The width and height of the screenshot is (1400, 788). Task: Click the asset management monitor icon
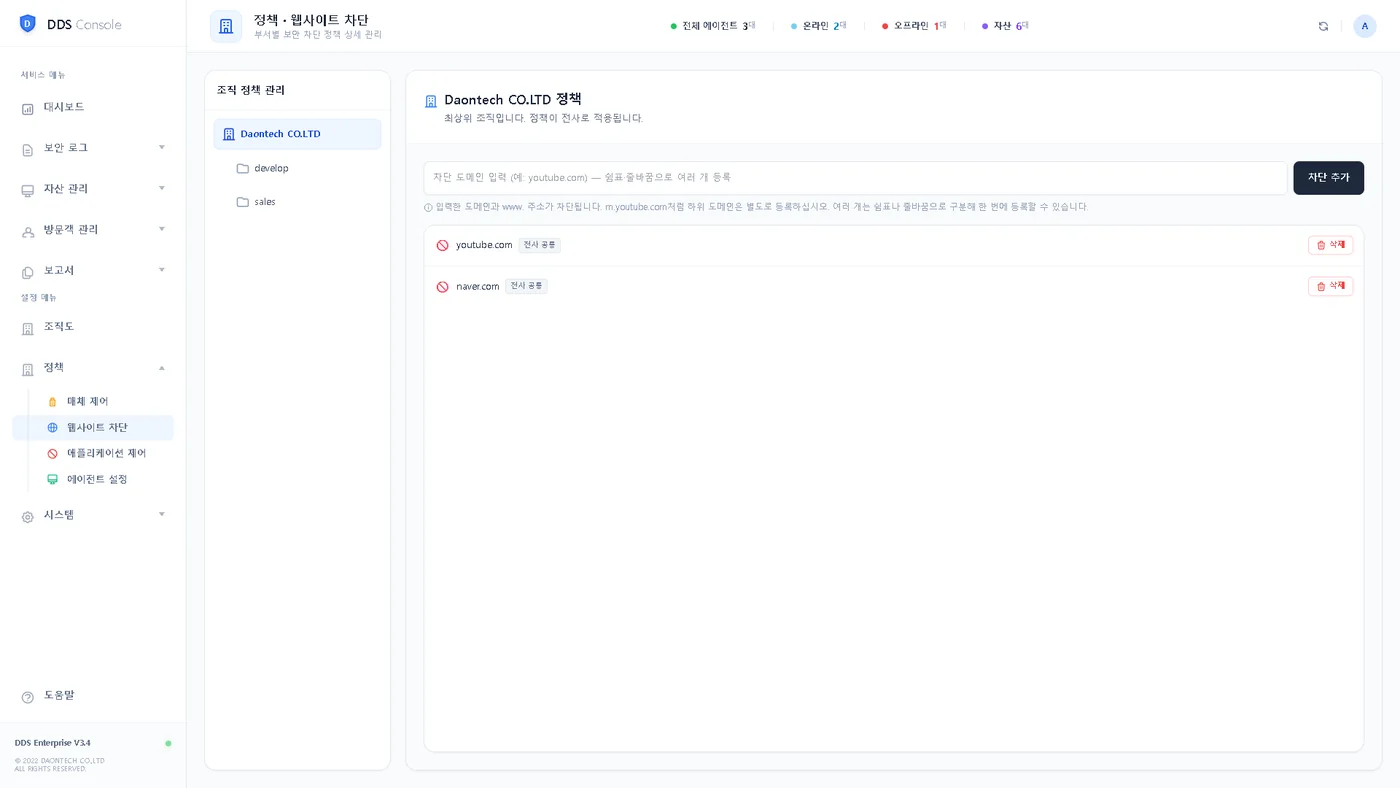tap(28, 190)
